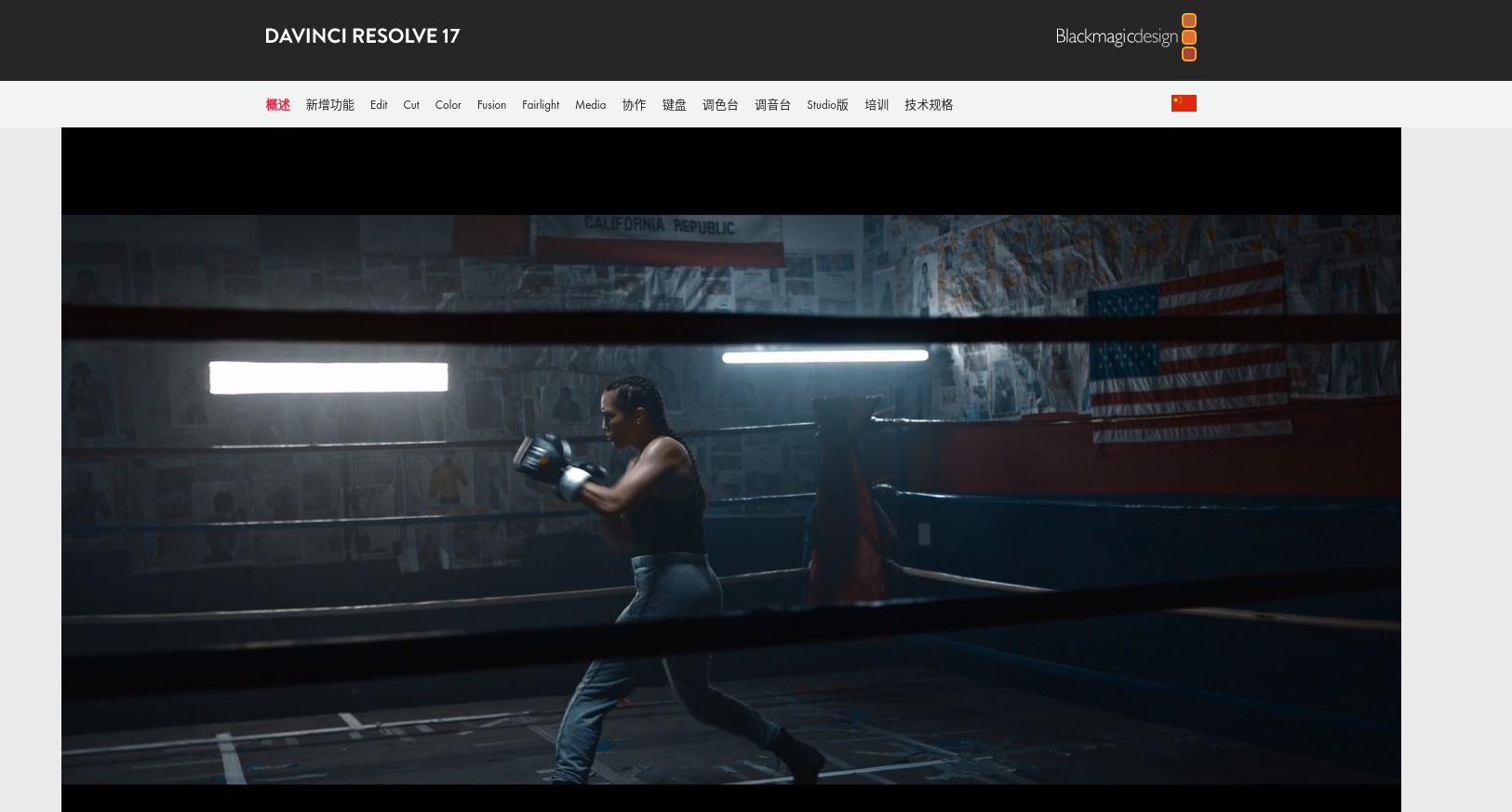This screenshot has width=1512, height=812.
Task: Open the Fusion section
Action: (491, 105)
